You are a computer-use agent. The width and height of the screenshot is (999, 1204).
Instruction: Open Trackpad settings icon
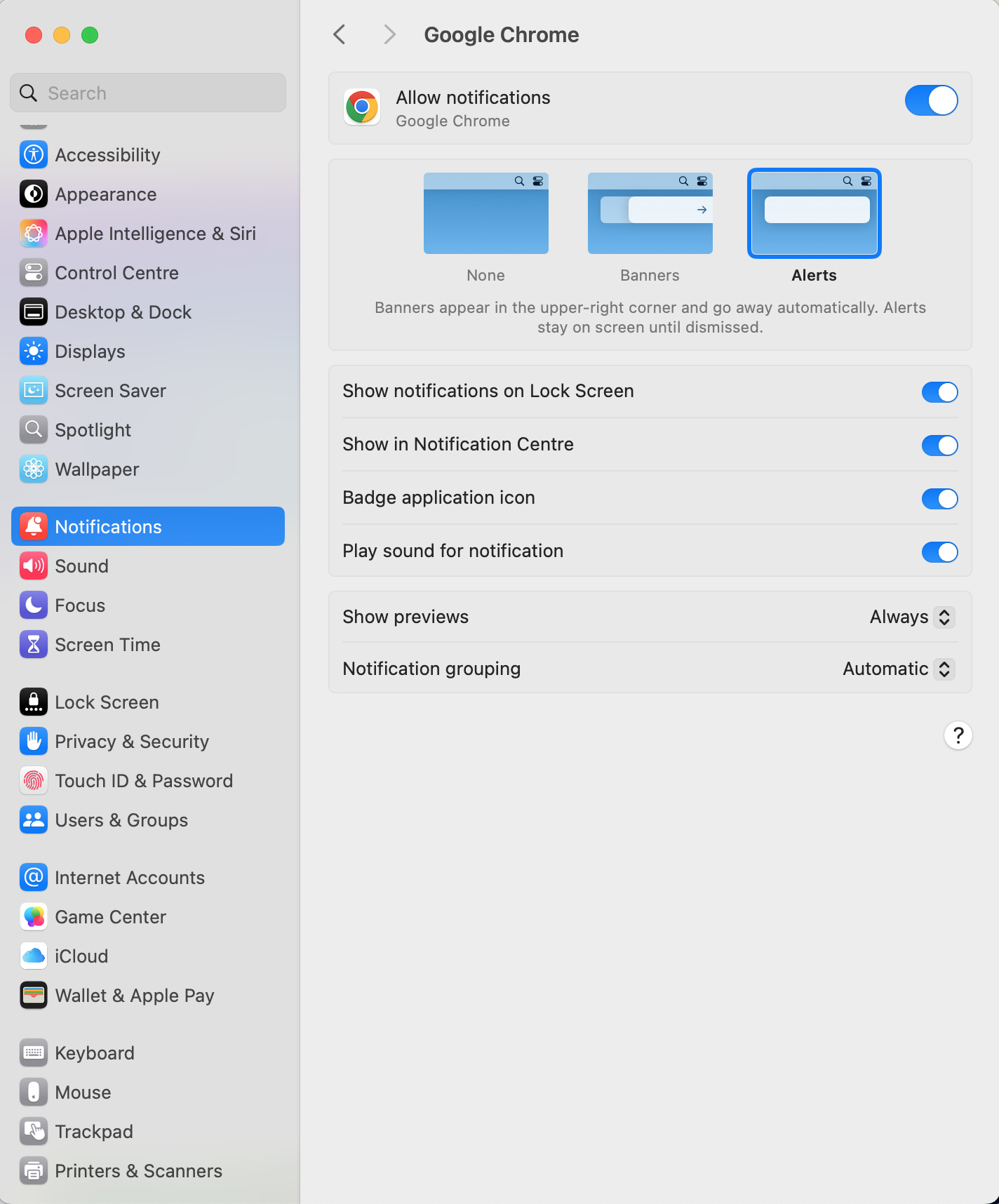tap(34, 1132)
